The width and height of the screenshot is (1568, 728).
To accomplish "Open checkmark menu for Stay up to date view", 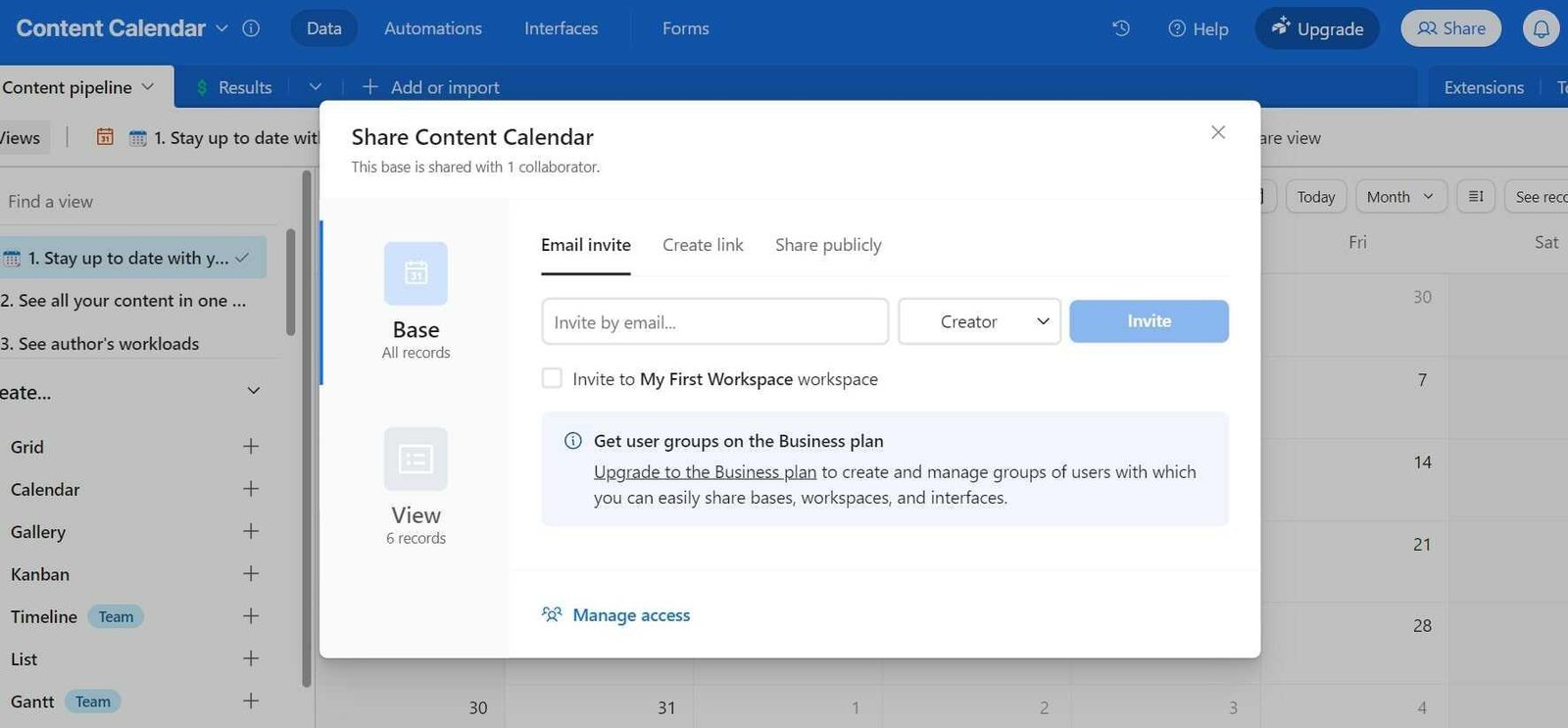I will pos(242,258).
